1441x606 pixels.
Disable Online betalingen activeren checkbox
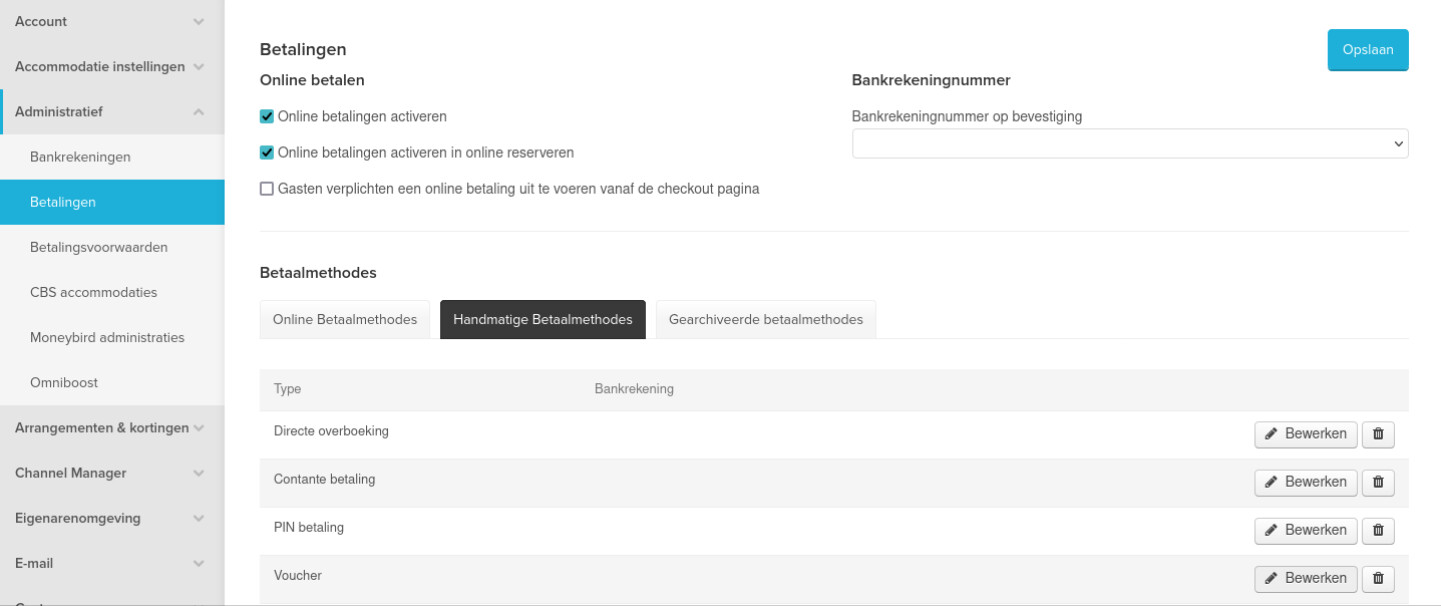coord(267,117)
